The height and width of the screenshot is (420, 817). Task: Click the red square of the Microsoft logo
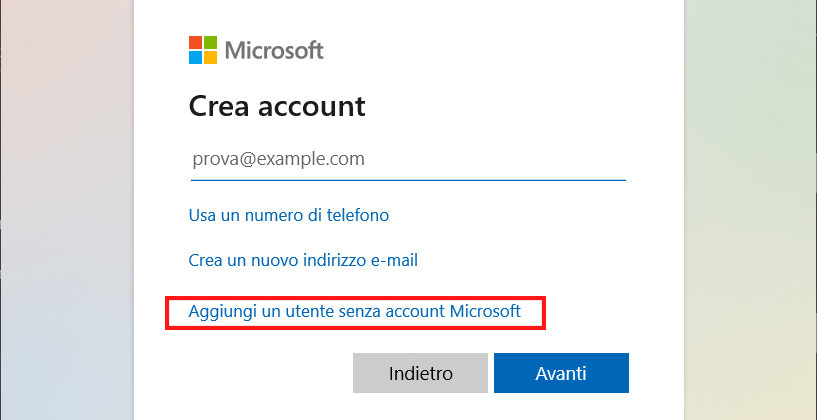point(195,43)
